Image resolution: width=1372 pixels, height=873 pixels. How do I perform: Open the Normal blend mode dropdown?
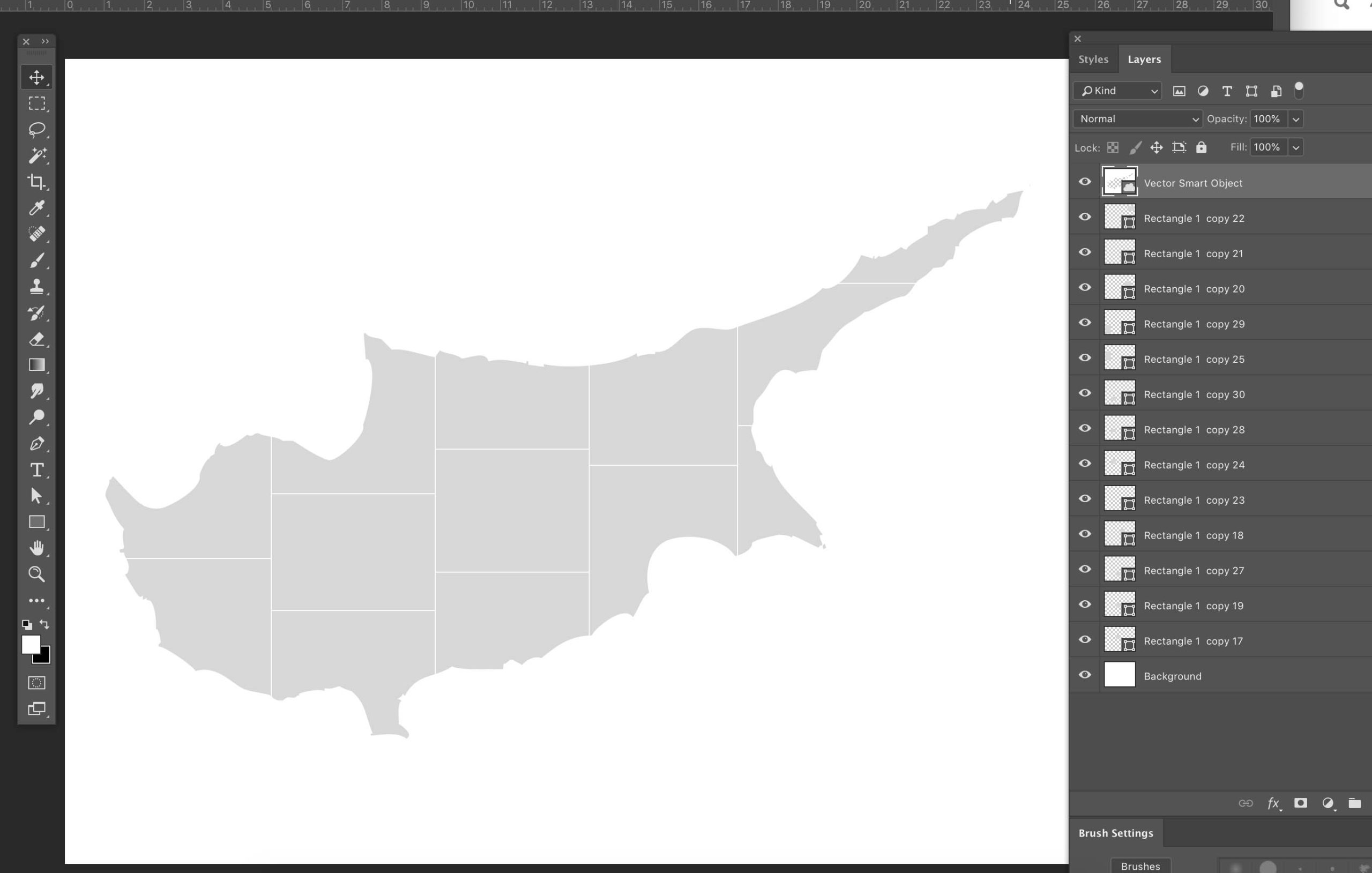1137,119
